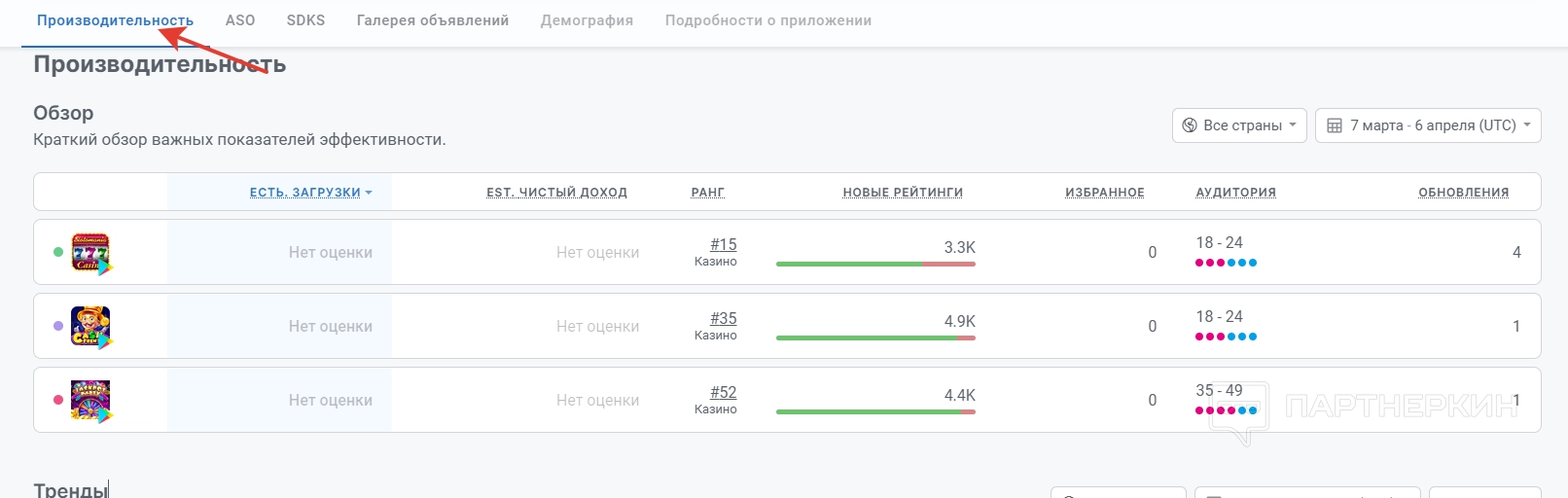Sort by ЕСТЬ. ЗАГРУЗКИ column

pos(305,193)
